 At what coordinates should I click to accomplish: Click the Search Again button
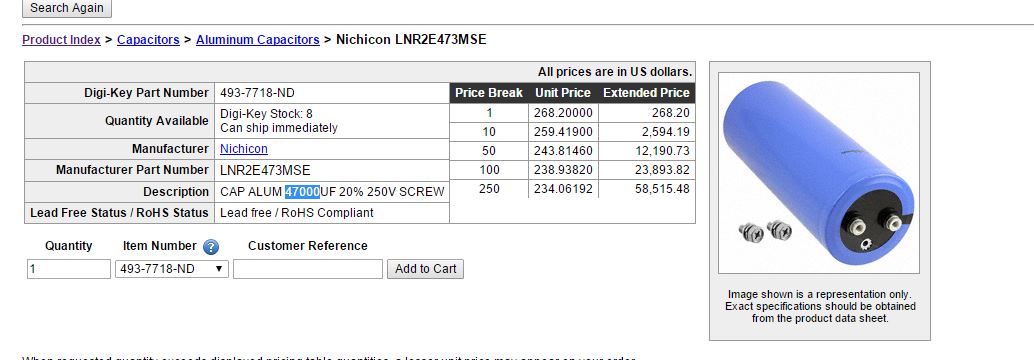pos(67,8)
